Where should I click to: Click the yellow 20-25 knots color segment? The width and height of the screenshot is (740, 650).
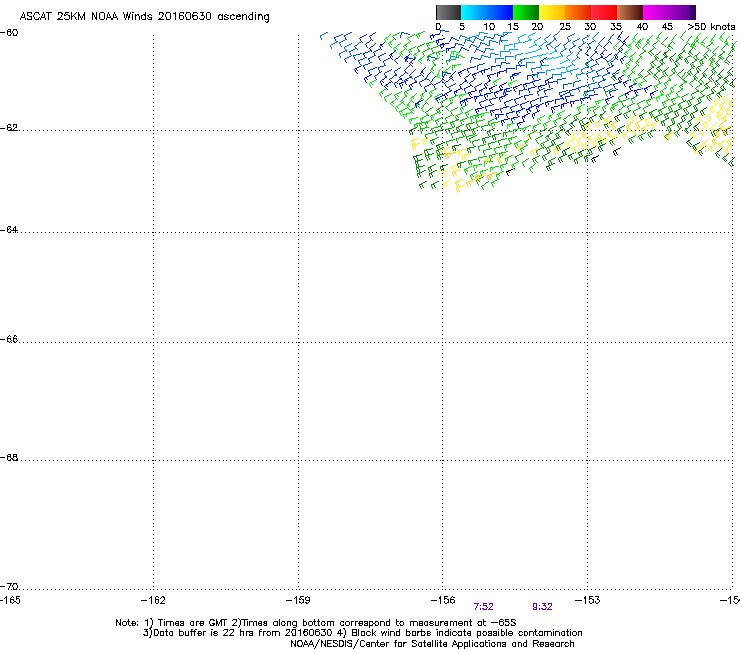pos(552,12)
